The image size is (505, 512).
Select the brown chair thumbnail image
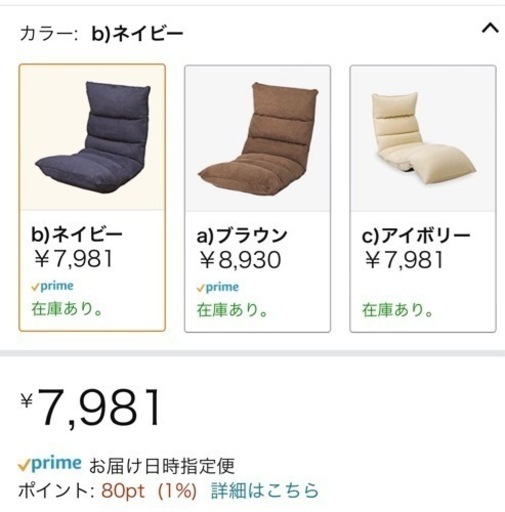coord(257,139)
